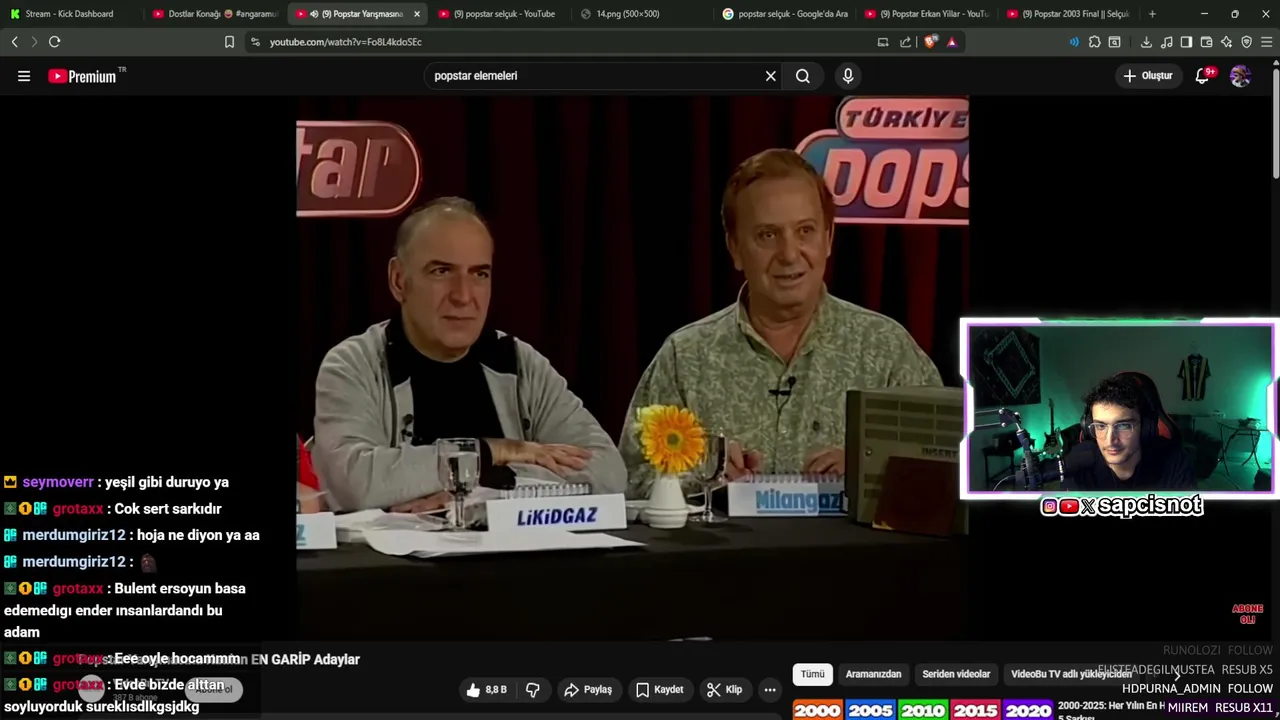Screen dimensions: 1280x720
Task: Click the page vertical scrollbar
Action: (1275, 120)
